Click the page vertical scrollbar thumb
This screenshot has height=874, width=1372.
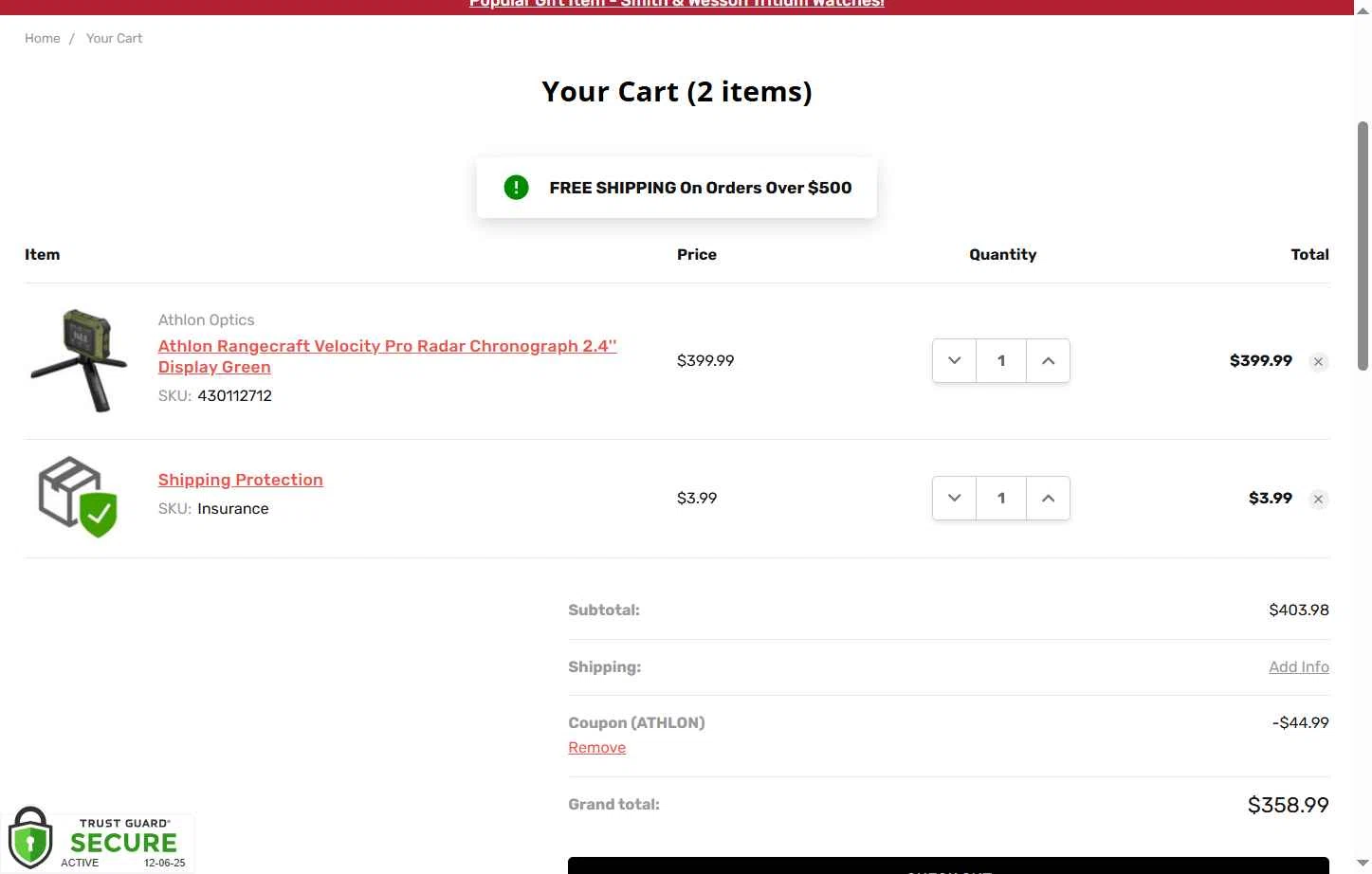(x=1363, y=245)
